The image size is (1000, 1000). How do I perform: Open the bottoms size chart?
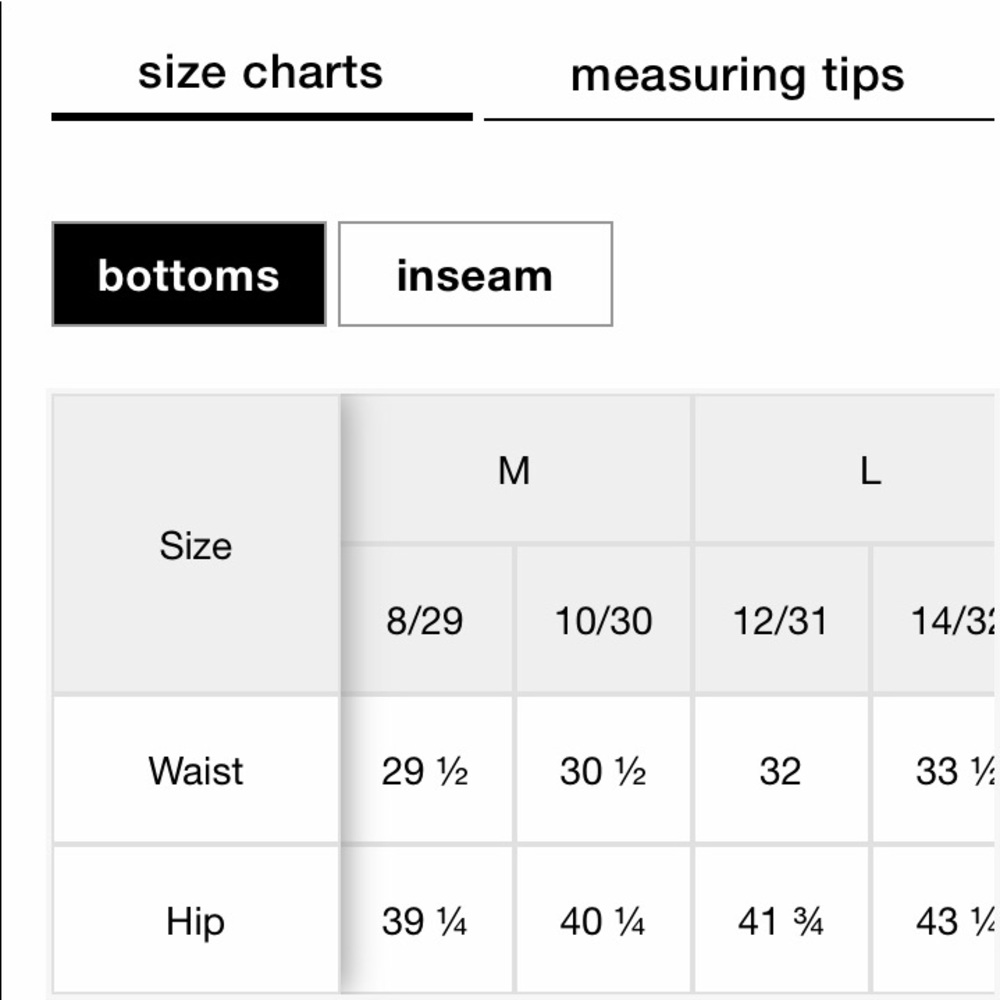[189, 274]
